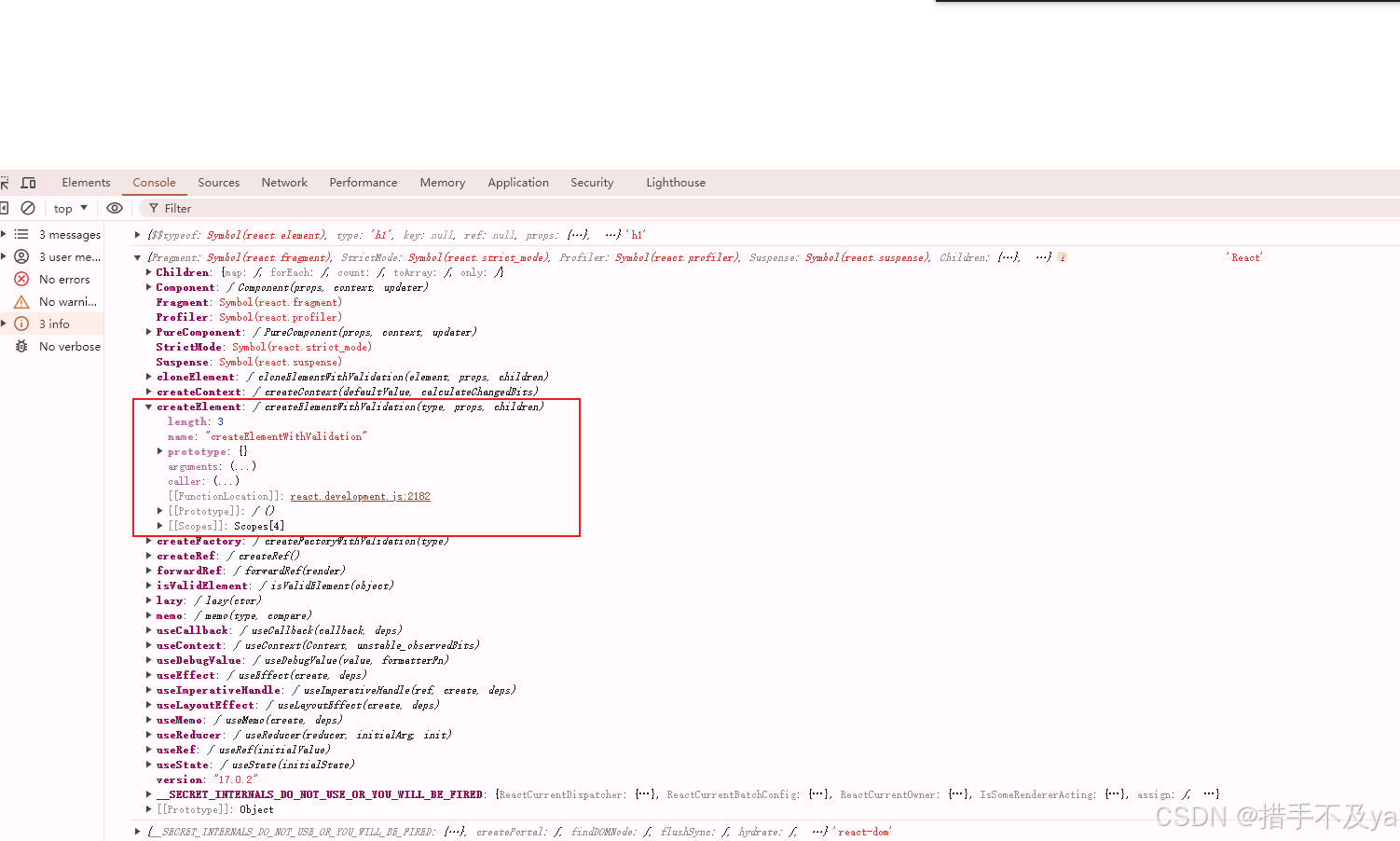Open the top context dropdown
Image resolution: width=1400 pixels, height=841 pixels.
(x=71, y=208)
